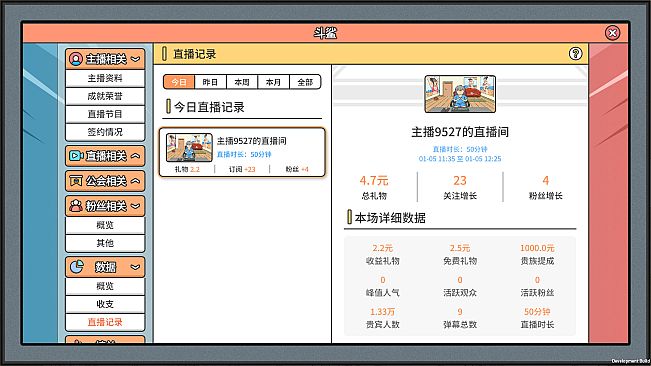Expand the 直播相关 section chevron
Screen dimensions: 651x366
[135, 156]
